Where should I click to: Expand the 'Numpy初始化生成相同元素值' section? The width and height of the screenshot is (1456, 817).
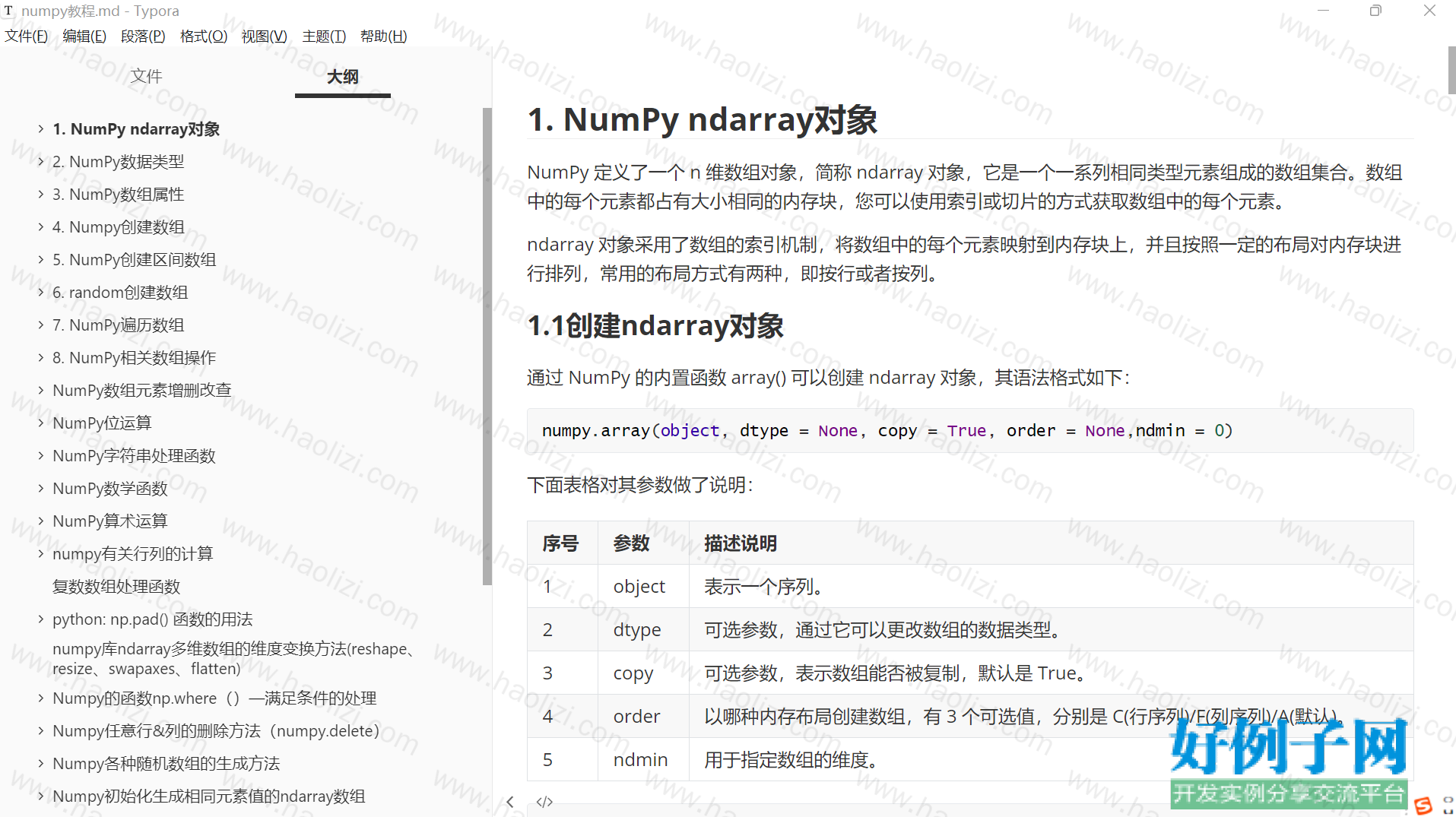tap(41, 796)
